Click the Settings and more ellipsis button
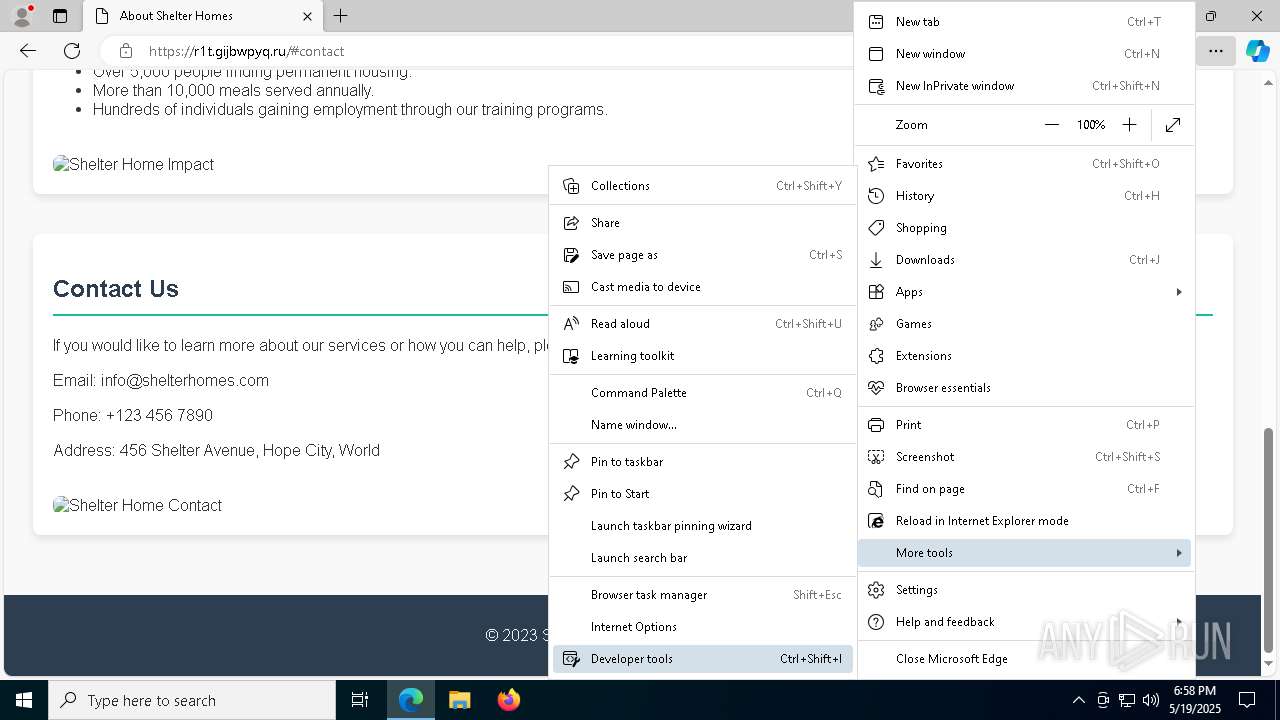Image resolution: width=1280 pixels, height=720 pixels. pyautogui.click(x=1215, y=51)
